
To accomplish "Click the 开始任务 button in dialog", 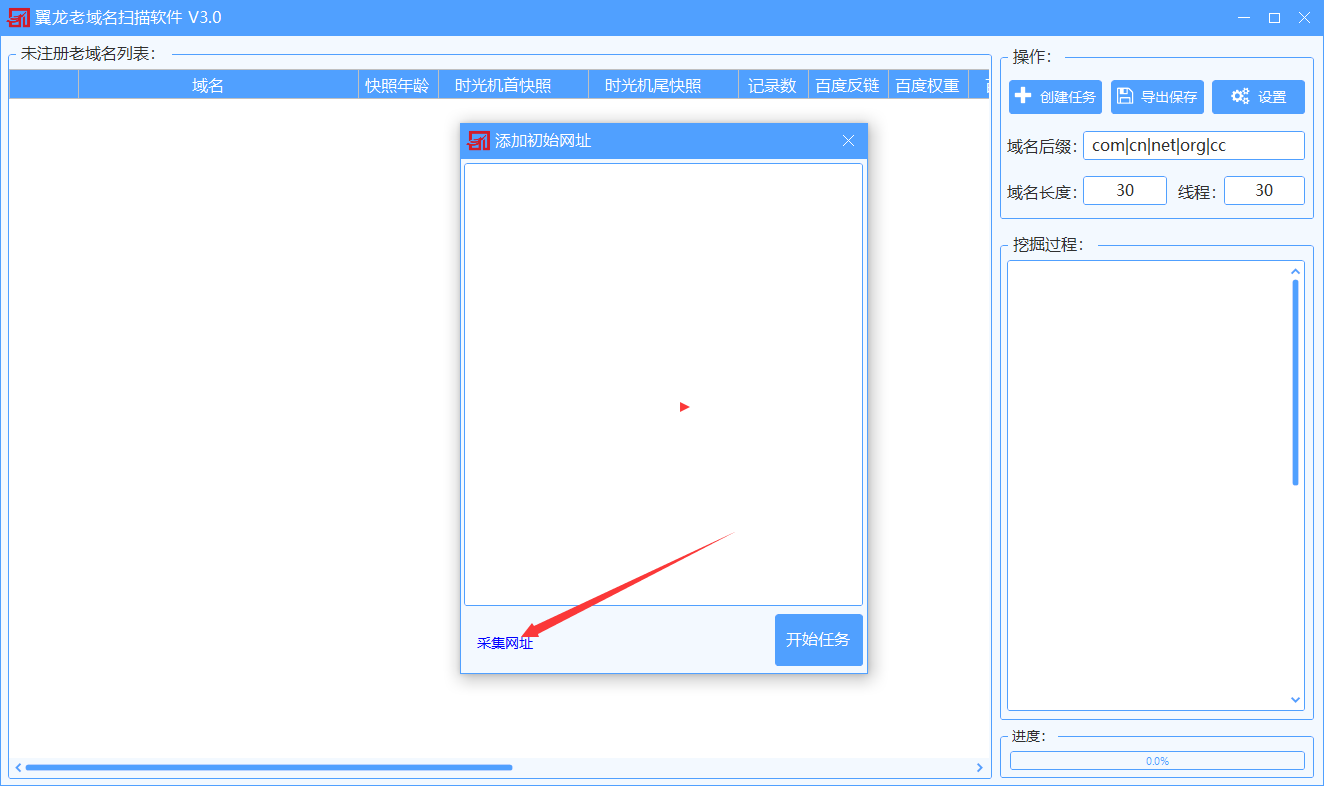I will tap(818, 640).
